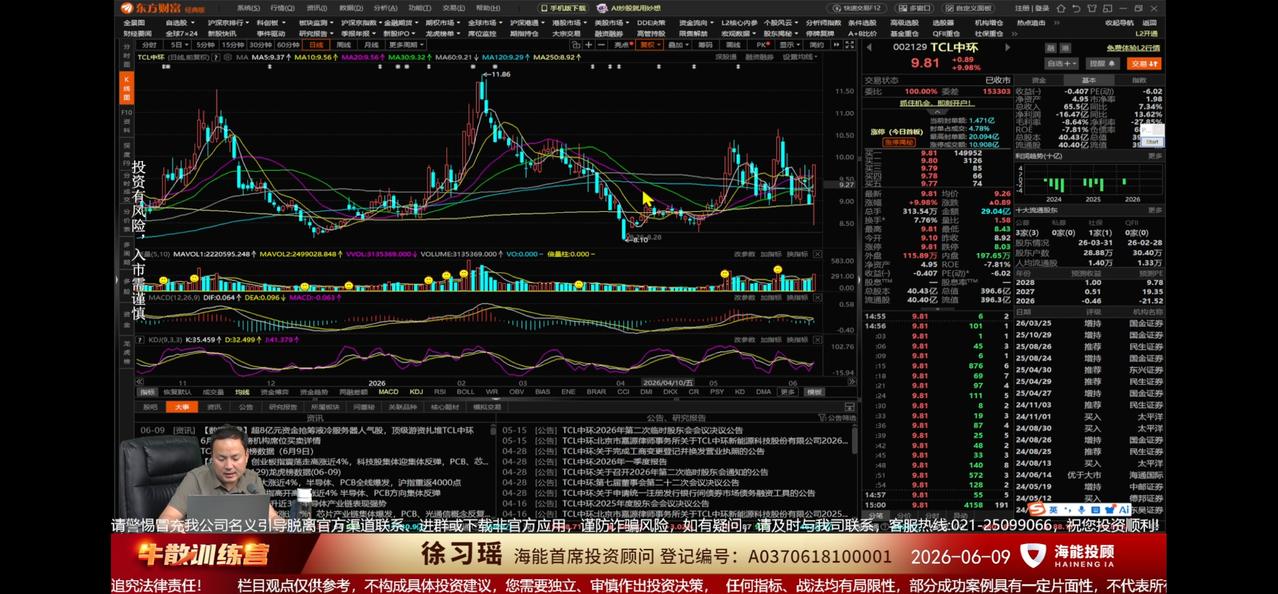Image resolution: width=1278 pixels, height=594 pixels.
Task: Open the 多窗口 multi-window button
Action: pos(914,8)
